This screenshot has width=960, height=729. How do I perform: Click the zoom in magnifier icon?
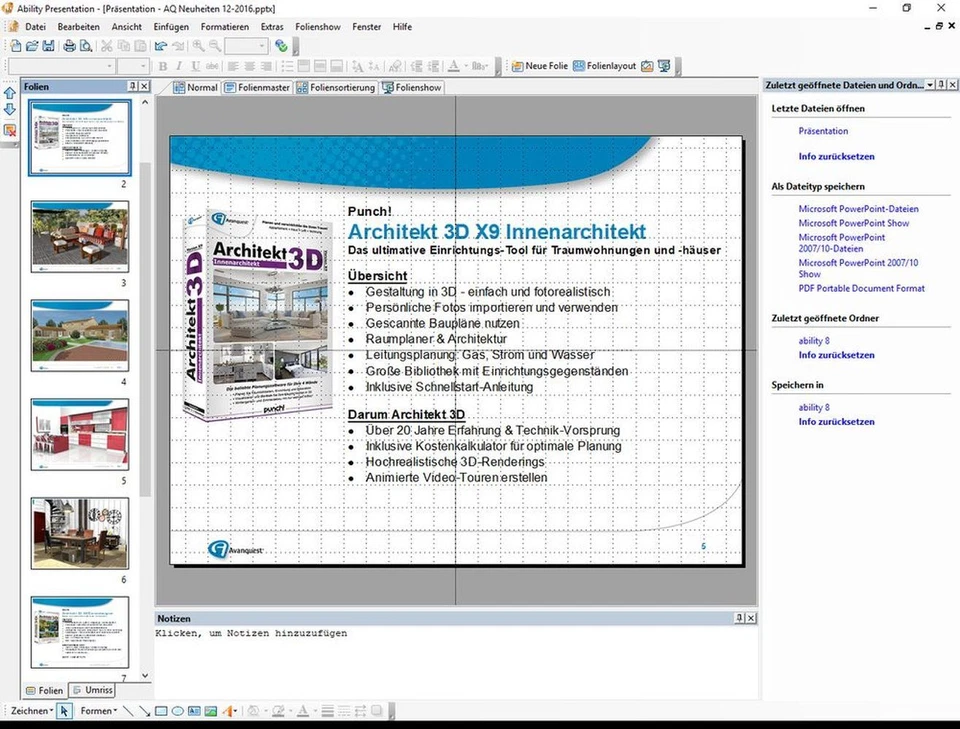click(198, 45)
